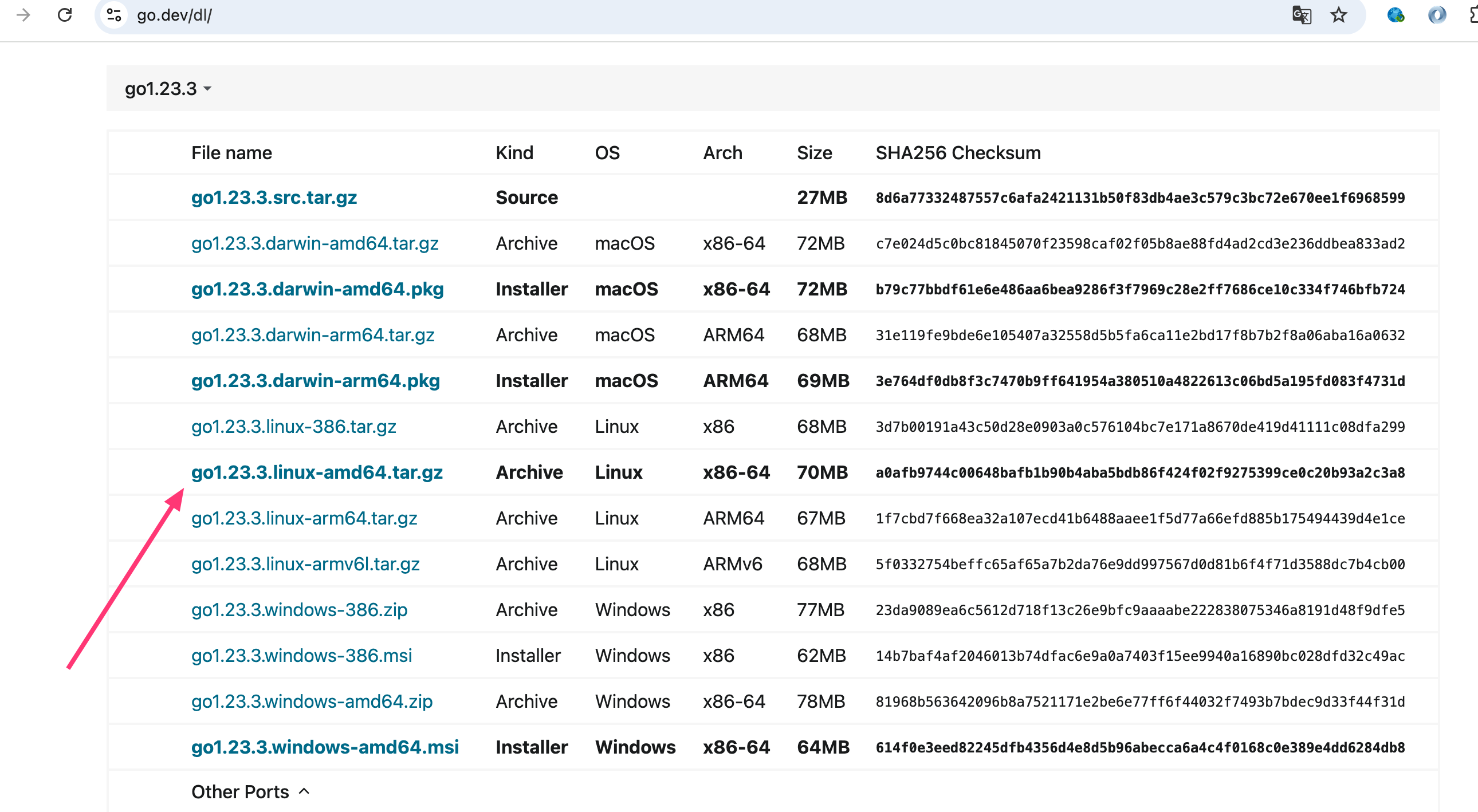Click 69MB size in darwin-arm64.pkg row

tap(823, 381)
